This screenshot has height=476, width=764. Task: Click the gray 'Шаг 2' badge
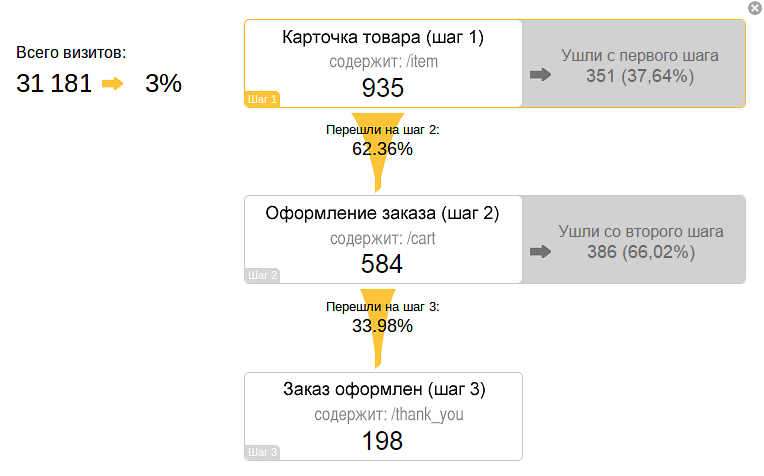262,275
